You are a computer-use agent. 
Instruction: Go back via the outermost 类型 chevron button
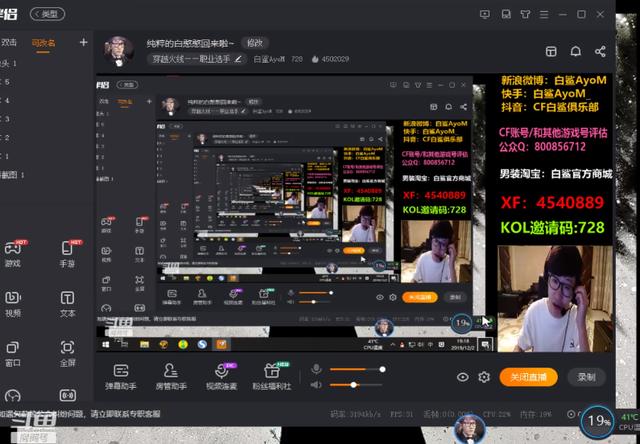click(47, 14)
